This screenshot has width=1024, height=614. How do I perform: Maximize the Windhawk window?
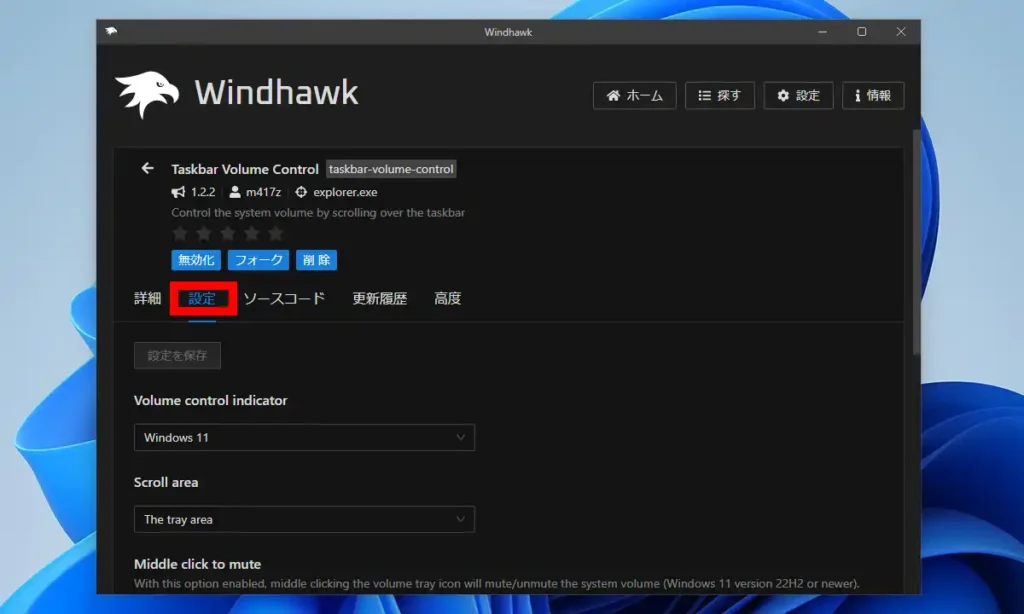[x=861, y=31]
